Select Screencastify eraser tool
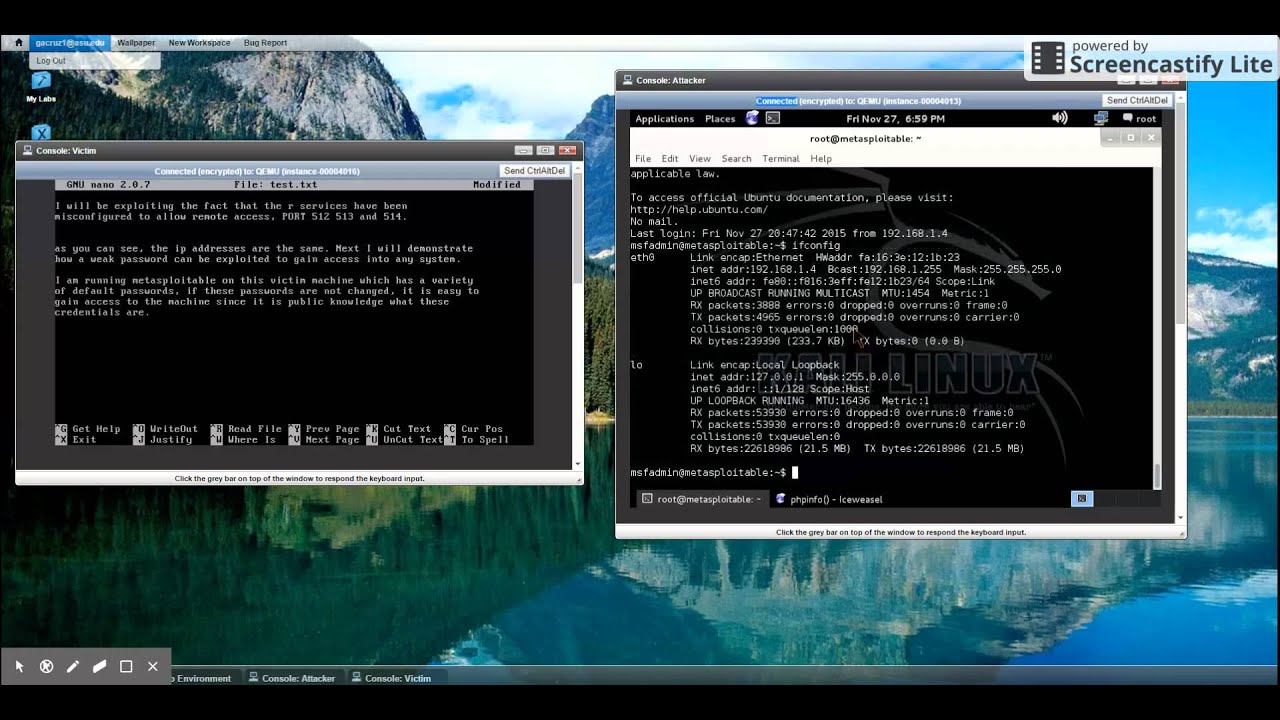 coord(99,666)
